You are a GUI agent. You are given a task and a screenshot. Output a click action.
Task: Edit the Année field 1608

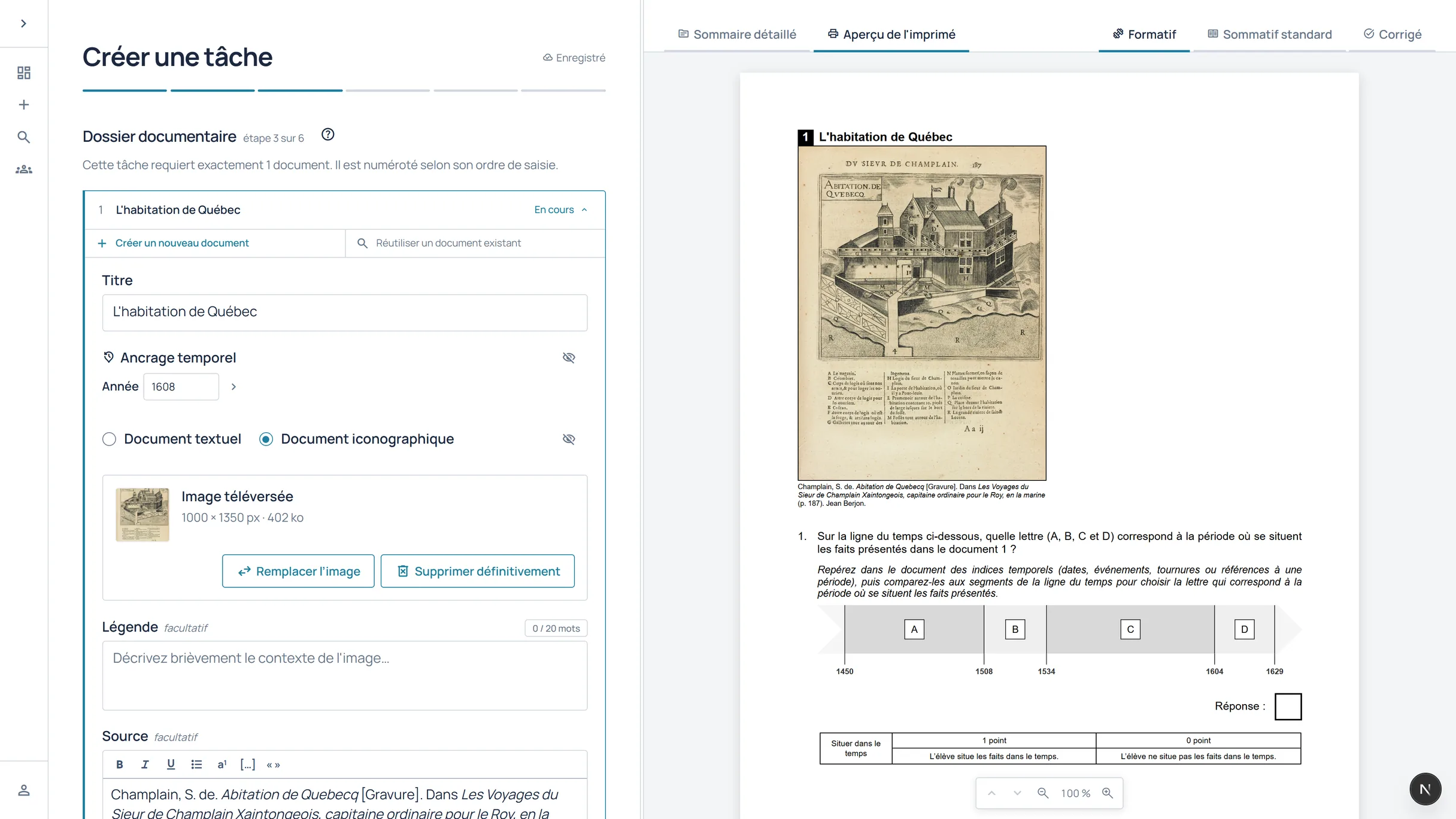pos(181,387)
